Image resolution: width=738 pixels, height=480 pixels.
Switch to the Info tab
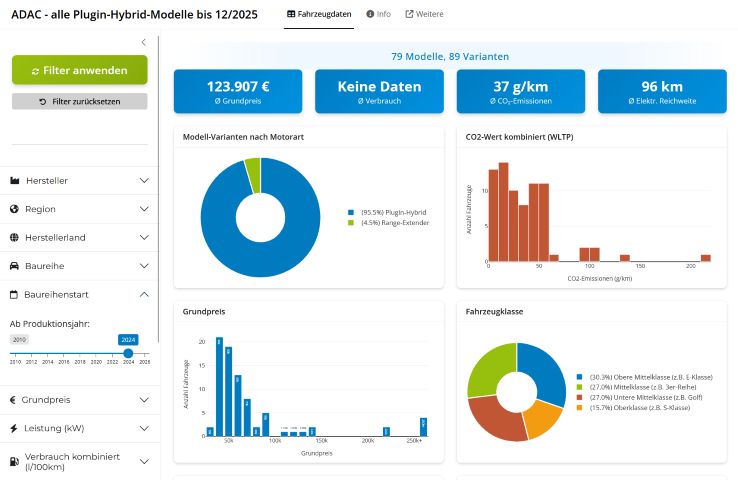pos(378,14)
